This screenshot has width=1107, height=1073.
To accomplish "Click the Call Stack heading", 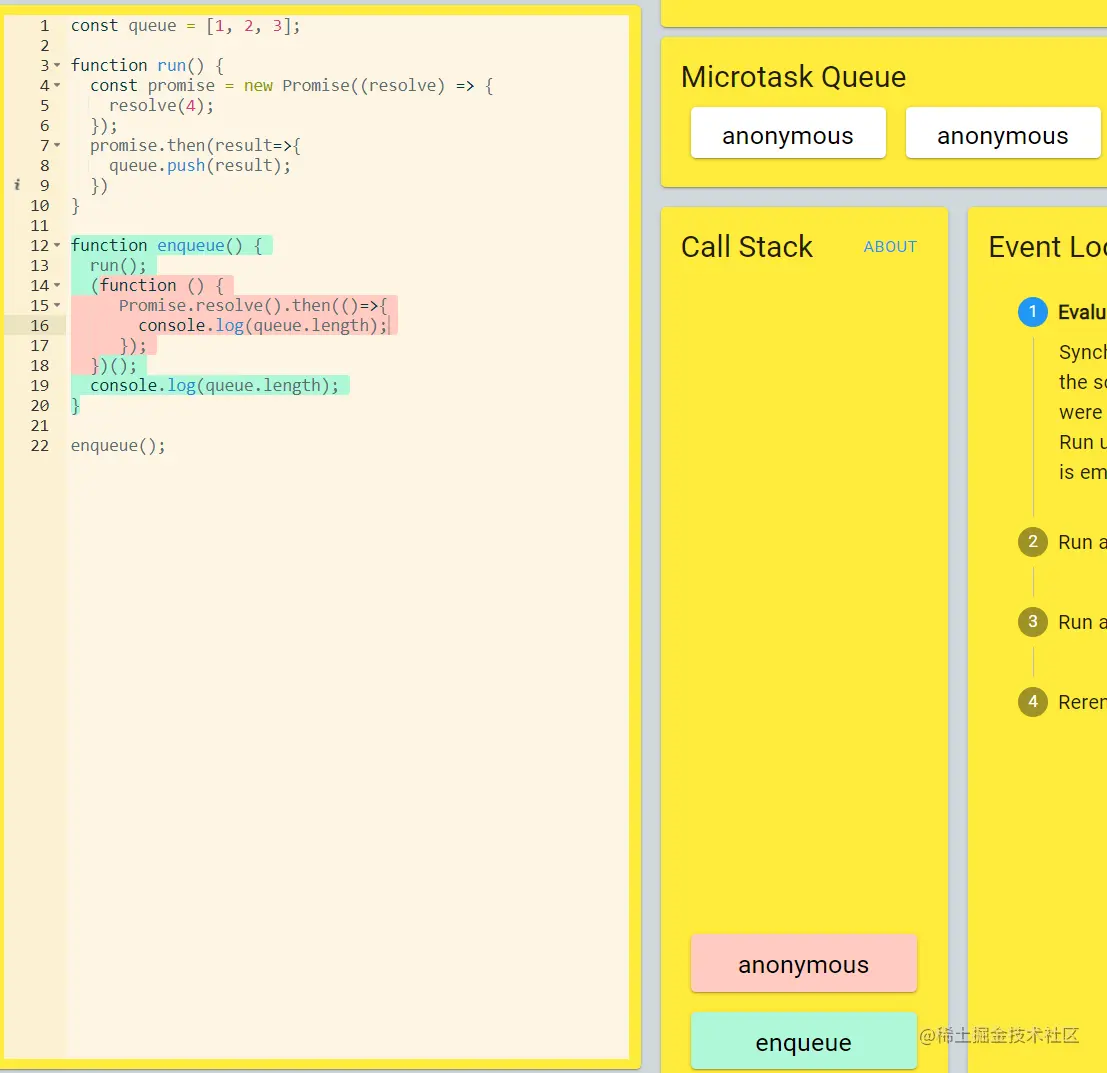I will coord(747,247).
